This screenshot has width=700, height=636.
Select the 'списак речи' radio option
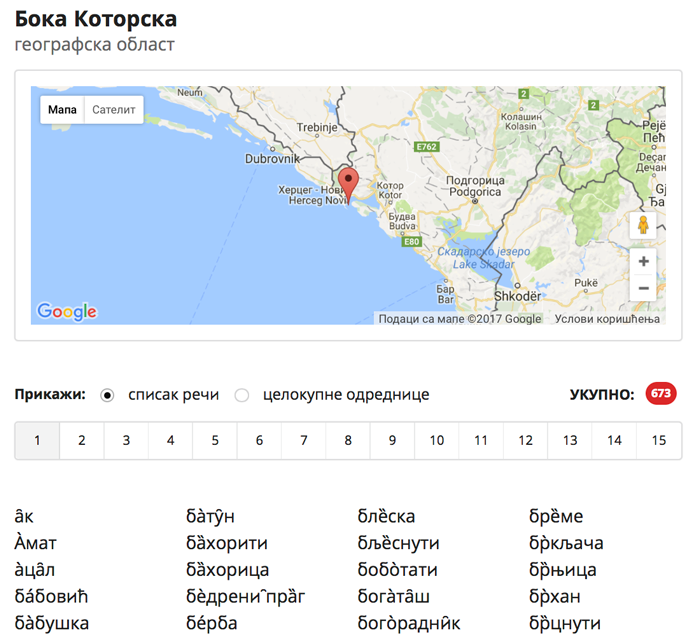(x=108, y=395)
